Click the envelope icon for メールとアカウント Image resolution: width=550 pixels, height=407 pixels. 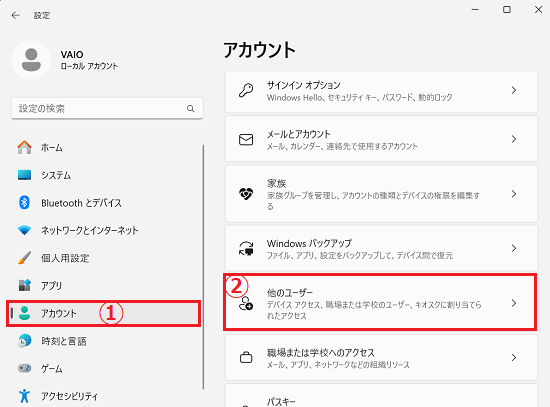246,139
